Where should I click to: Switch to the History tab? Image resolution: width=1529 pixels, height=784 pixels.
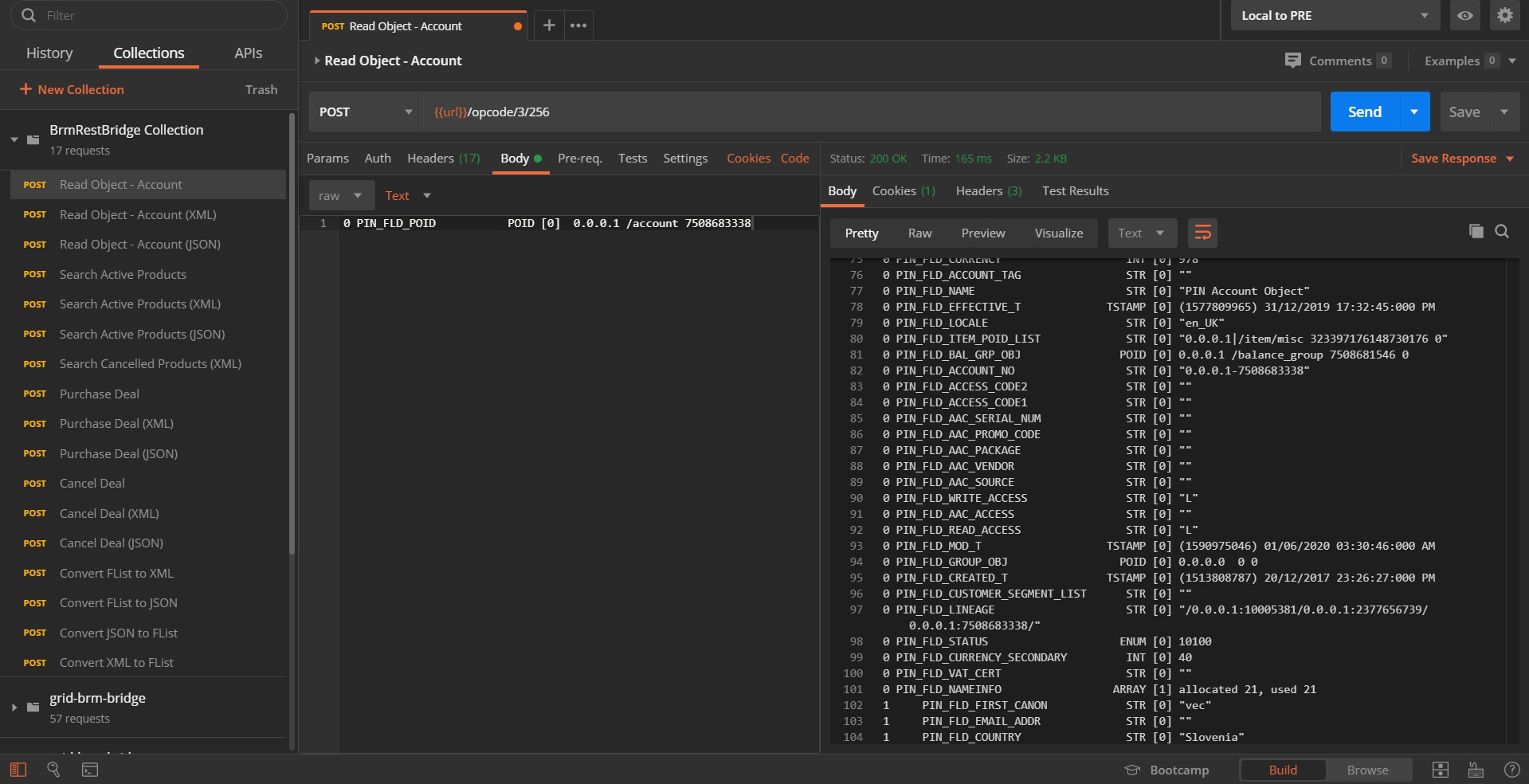(x=49, y=53)
